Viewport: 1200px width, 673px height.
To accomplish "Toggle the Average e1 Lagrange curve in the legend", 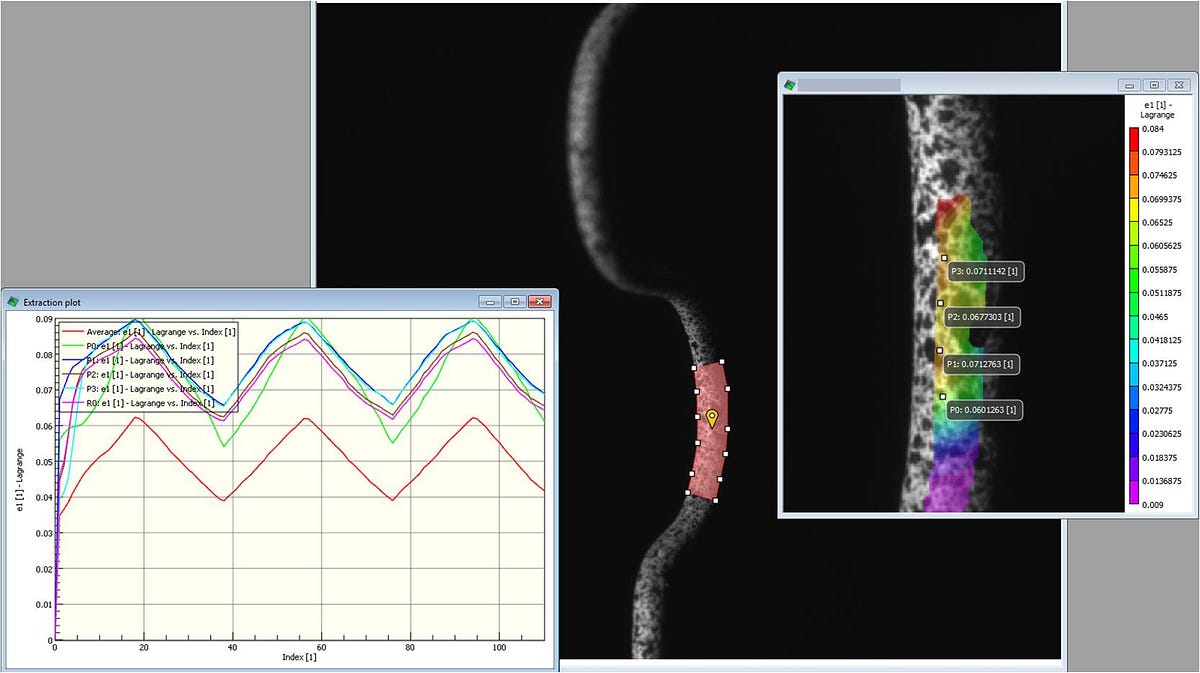I will 160,331.
